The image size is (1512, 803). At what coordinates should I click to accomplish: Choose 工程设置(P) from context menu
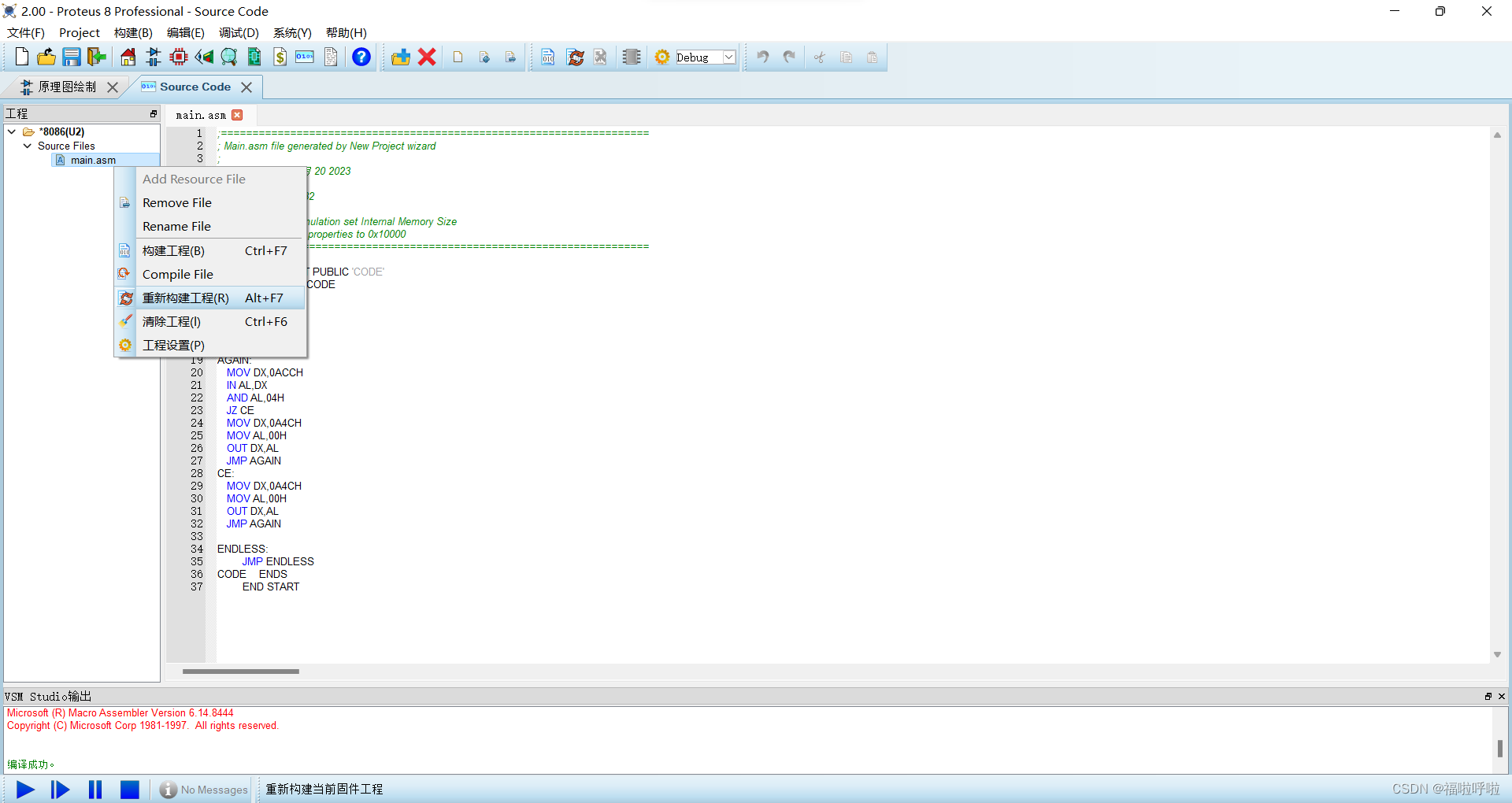click(211, 345)
